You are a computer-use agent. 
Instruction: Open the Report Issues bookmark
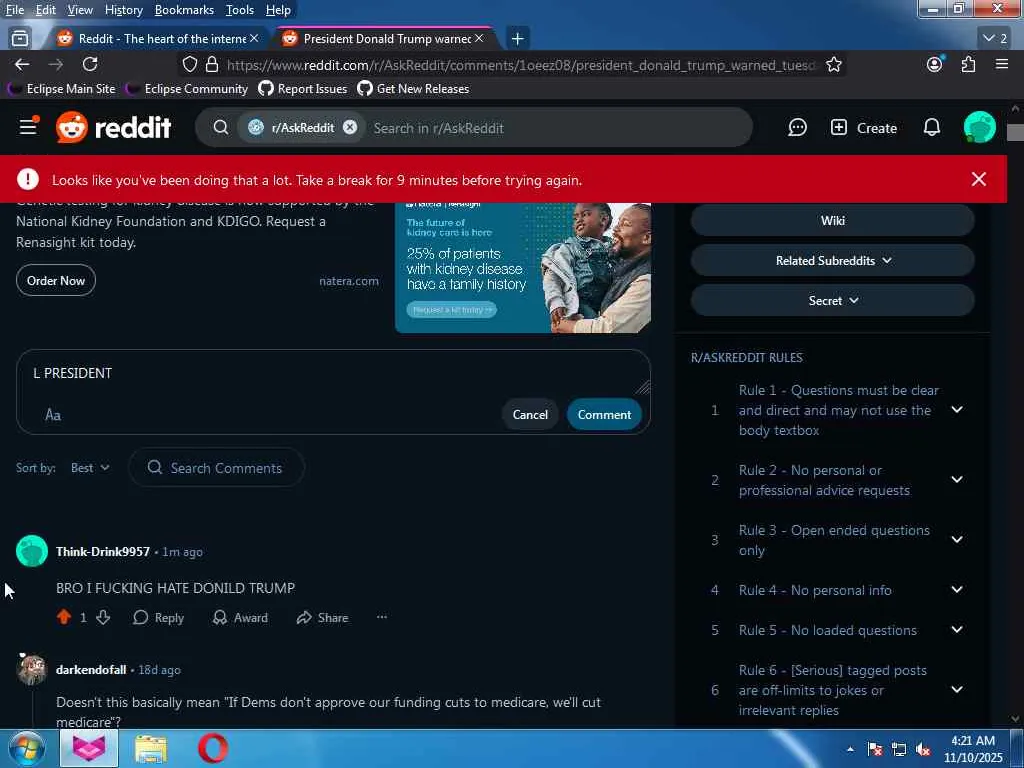tap(302, 89)
